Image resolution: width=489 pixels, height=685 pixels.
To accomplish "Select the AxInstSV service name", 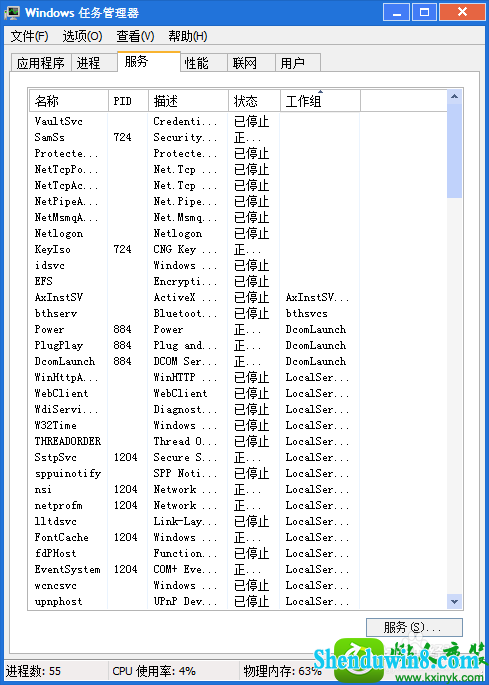I will pos(59,298).
